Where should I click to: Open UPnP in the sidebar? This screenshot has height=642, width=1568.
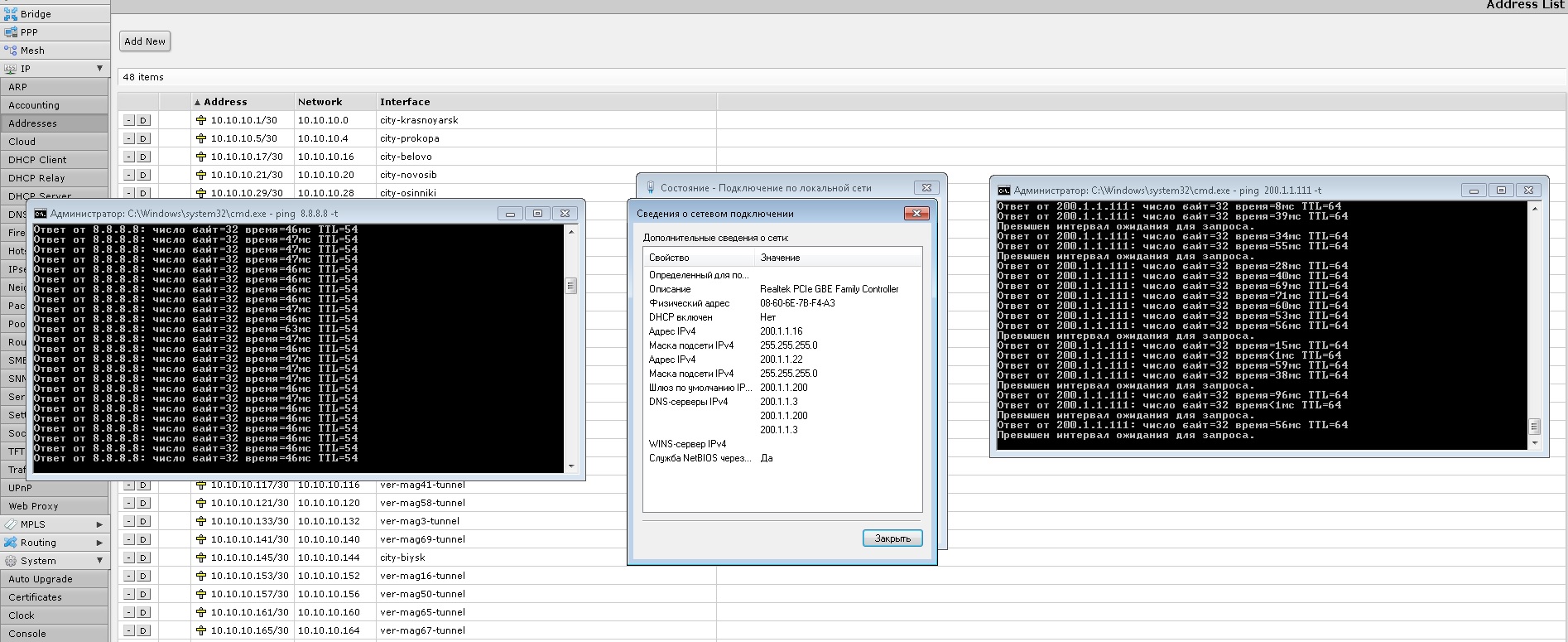54,488
